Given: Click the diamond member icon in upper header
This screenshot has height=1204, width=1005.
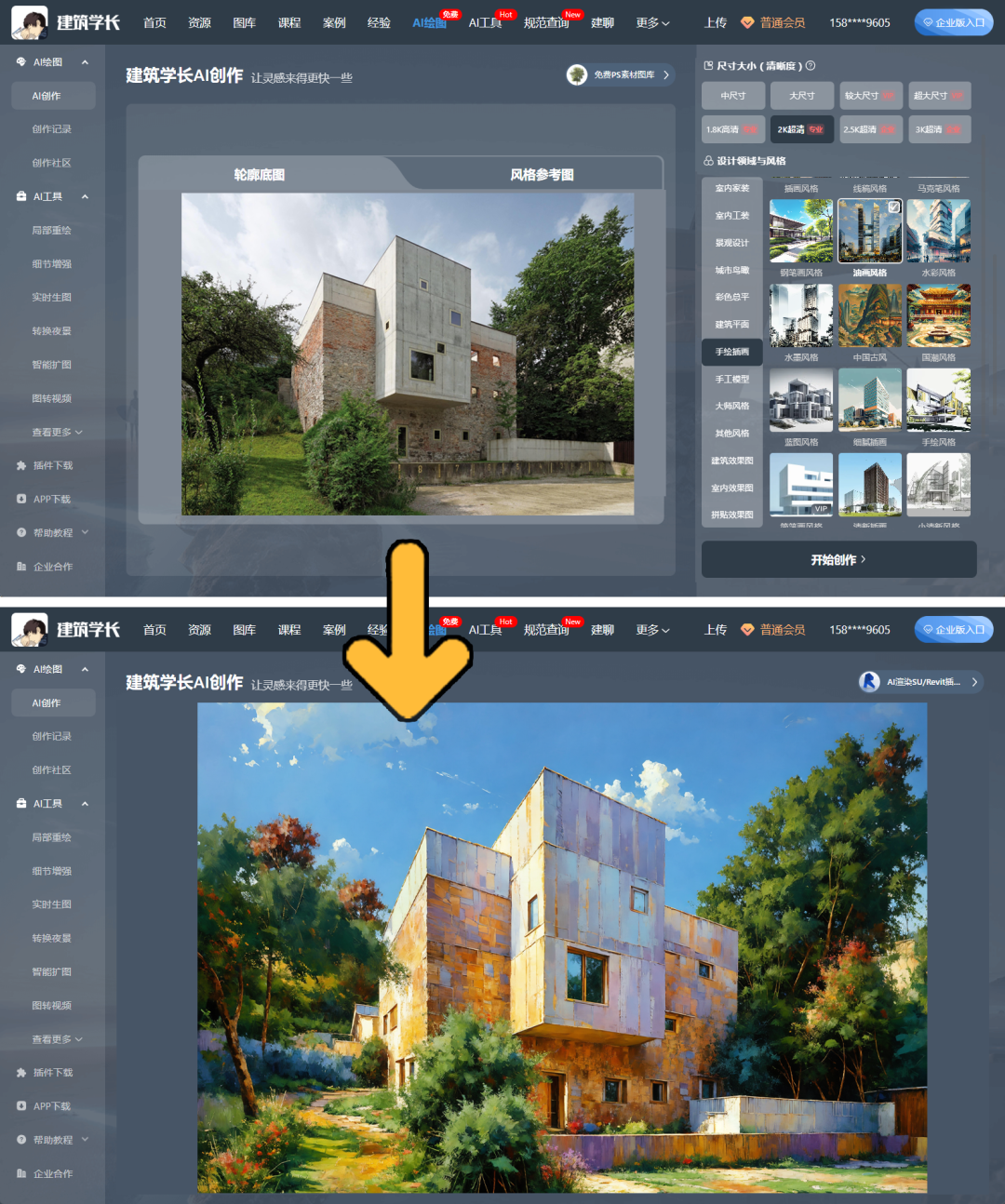Looking at the screenshot, I should click(747, 22).
